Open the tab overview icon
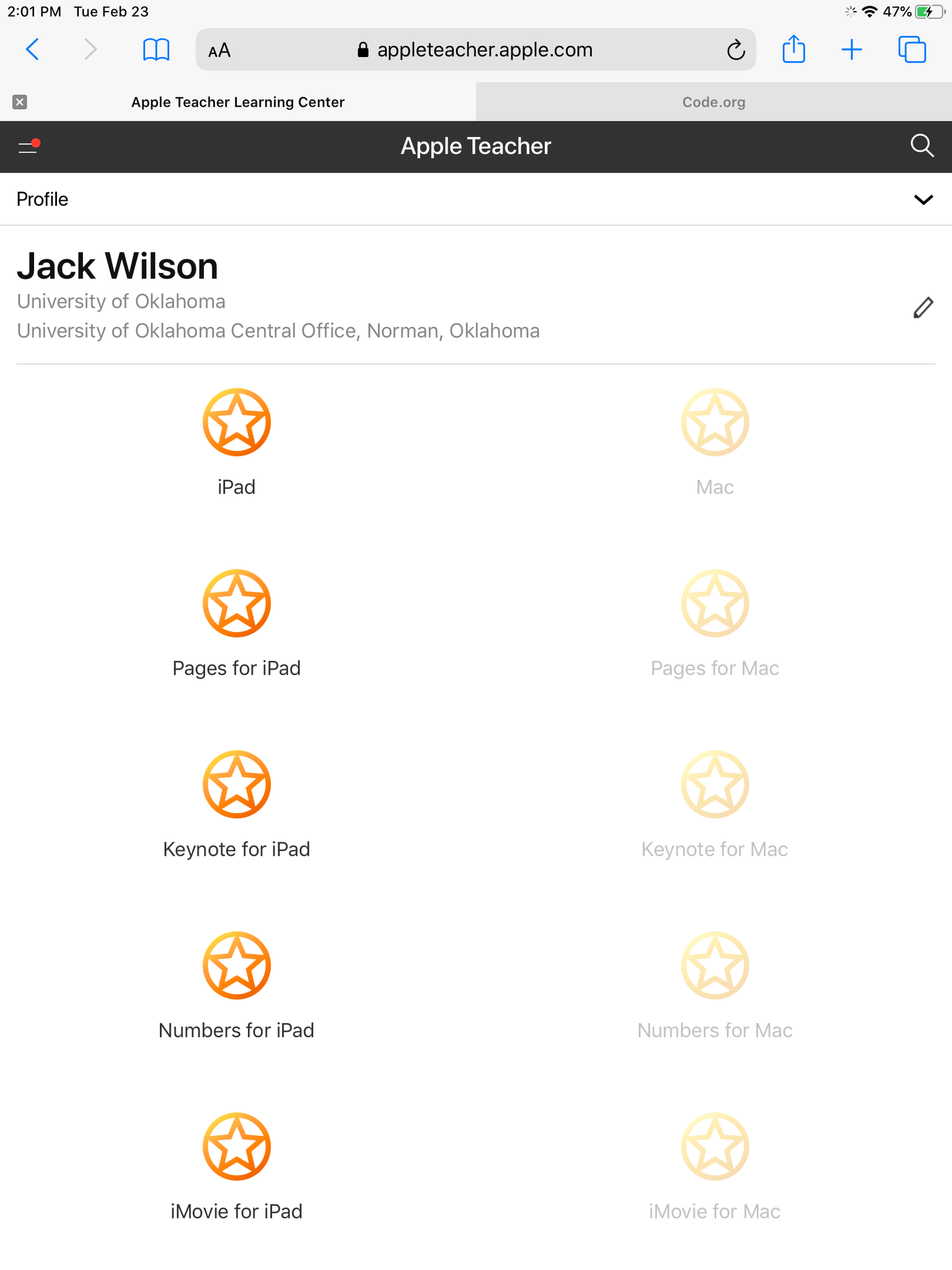The image size is (952, 1270). (x=912, y=50)
